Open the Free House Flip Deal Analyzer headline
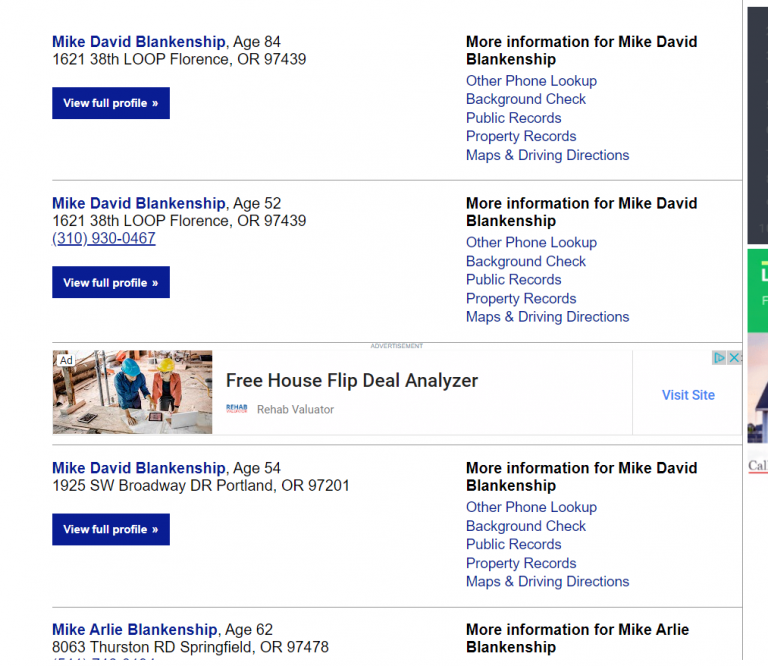Image resolution: width=768 pixels, height=666 pixels. [x=352, y=381]
